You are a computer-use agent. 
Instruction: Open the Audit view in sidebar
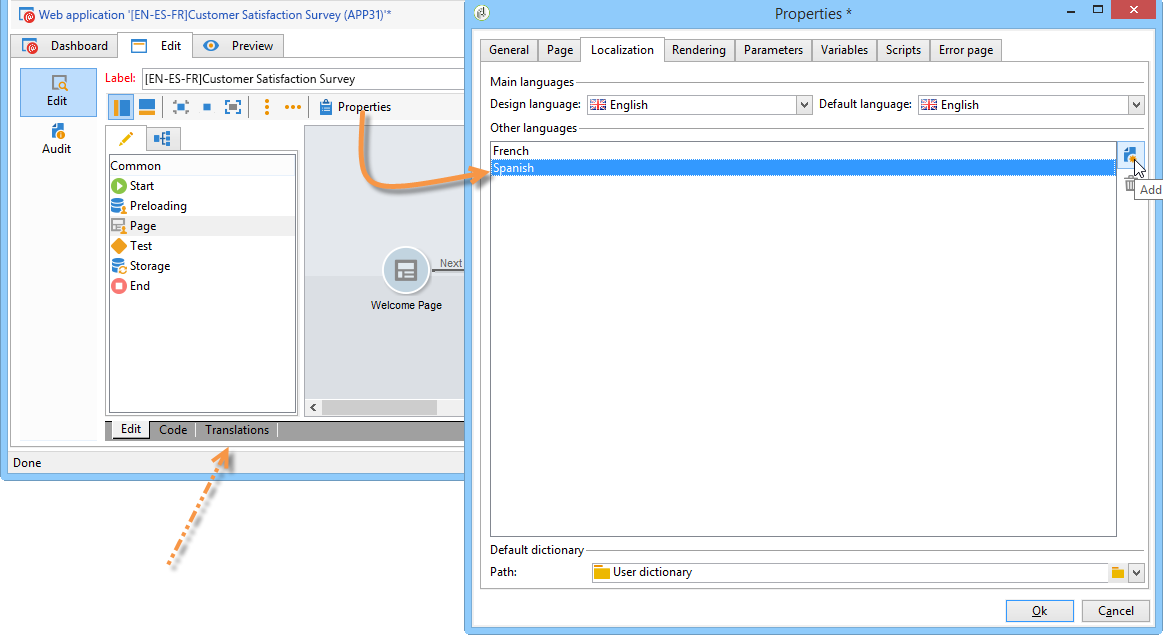tap(56, 139)
